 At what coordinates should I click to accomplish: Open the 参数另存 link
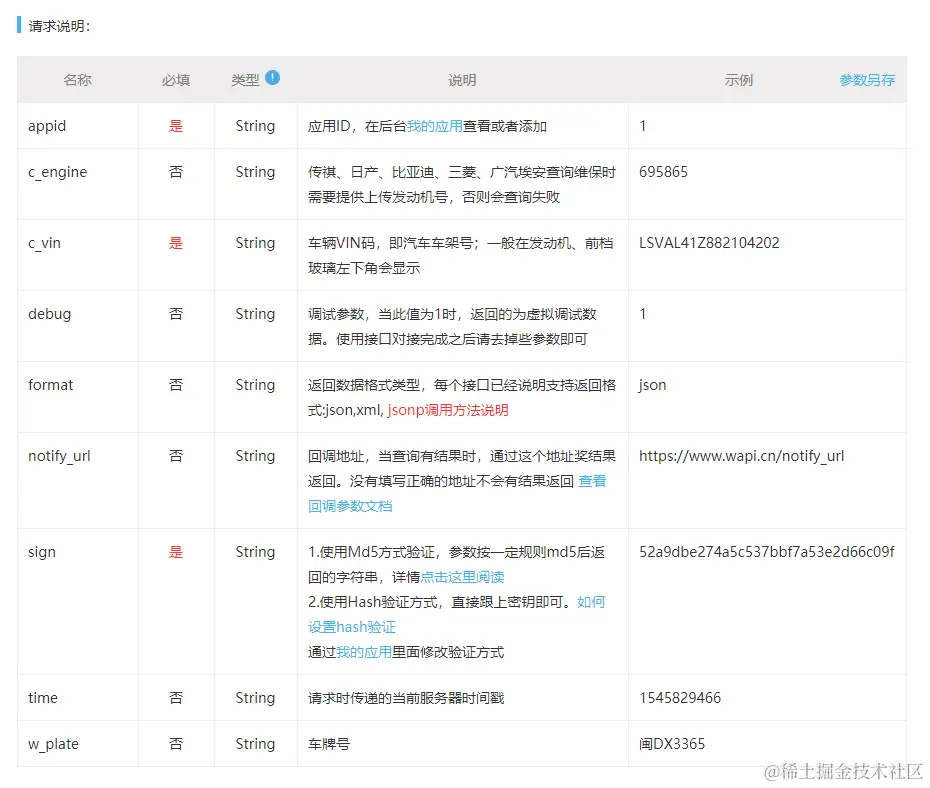point(867,80)
